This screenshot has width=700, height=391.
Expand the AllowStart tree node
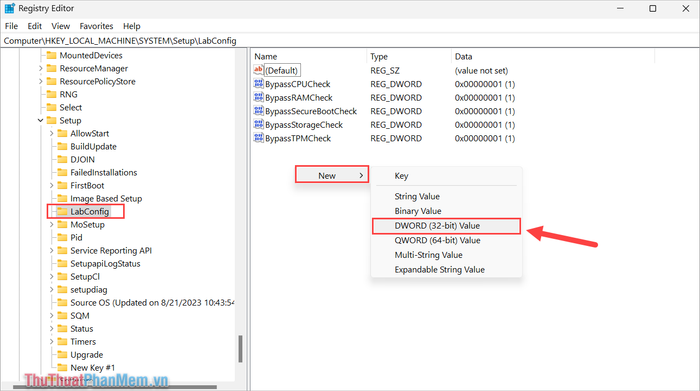[x=51, y=133]
